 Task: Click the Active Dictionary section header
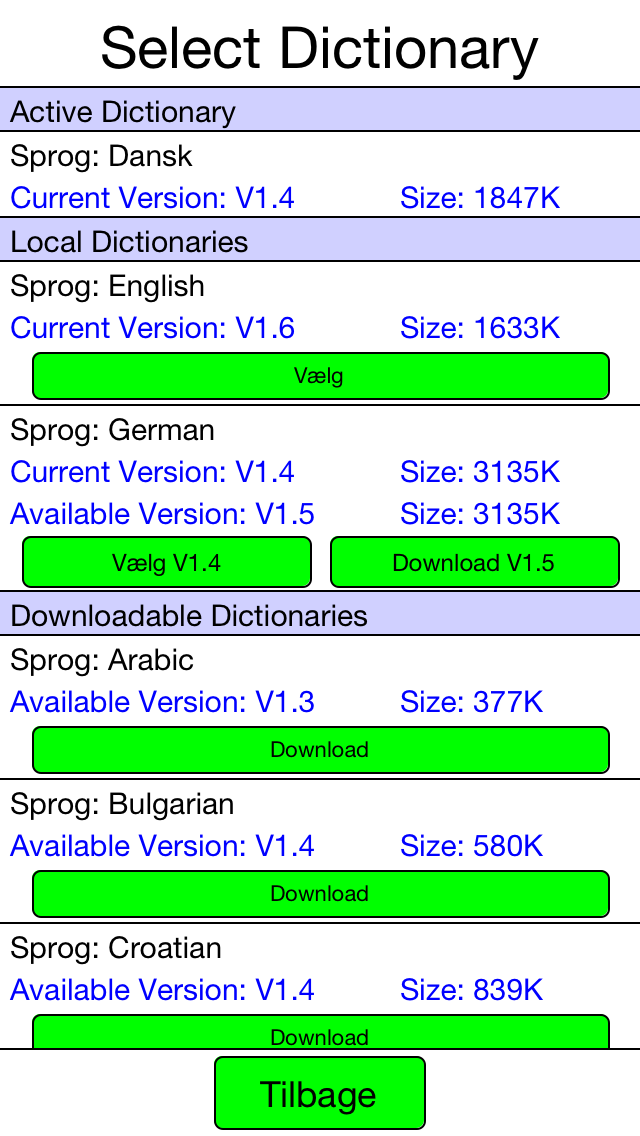coord(320,112)
